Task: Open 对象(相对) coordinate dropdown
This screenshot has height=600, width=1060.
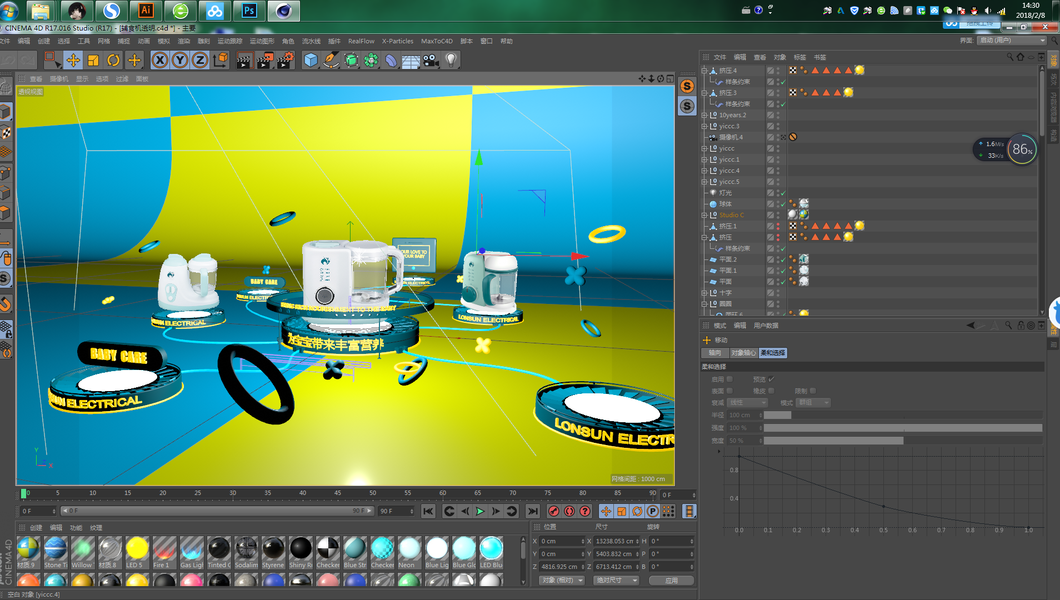Action: pyautogui.click(x=562, y=580)
